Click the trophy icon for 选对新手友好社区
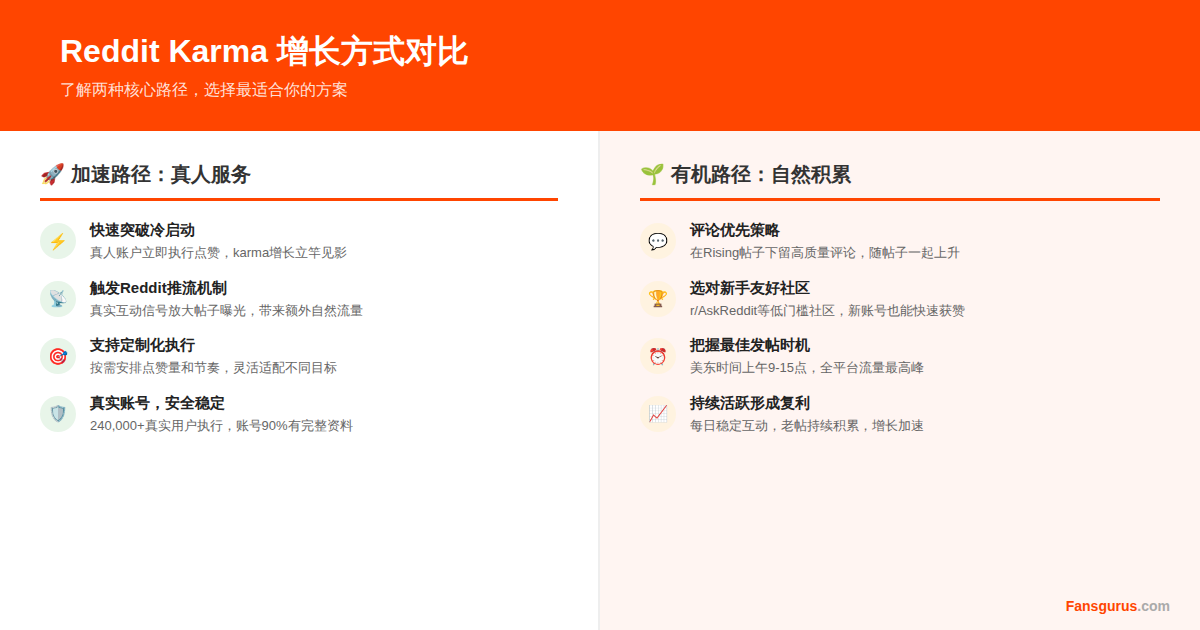The image size is (1200, 630). 658,298
